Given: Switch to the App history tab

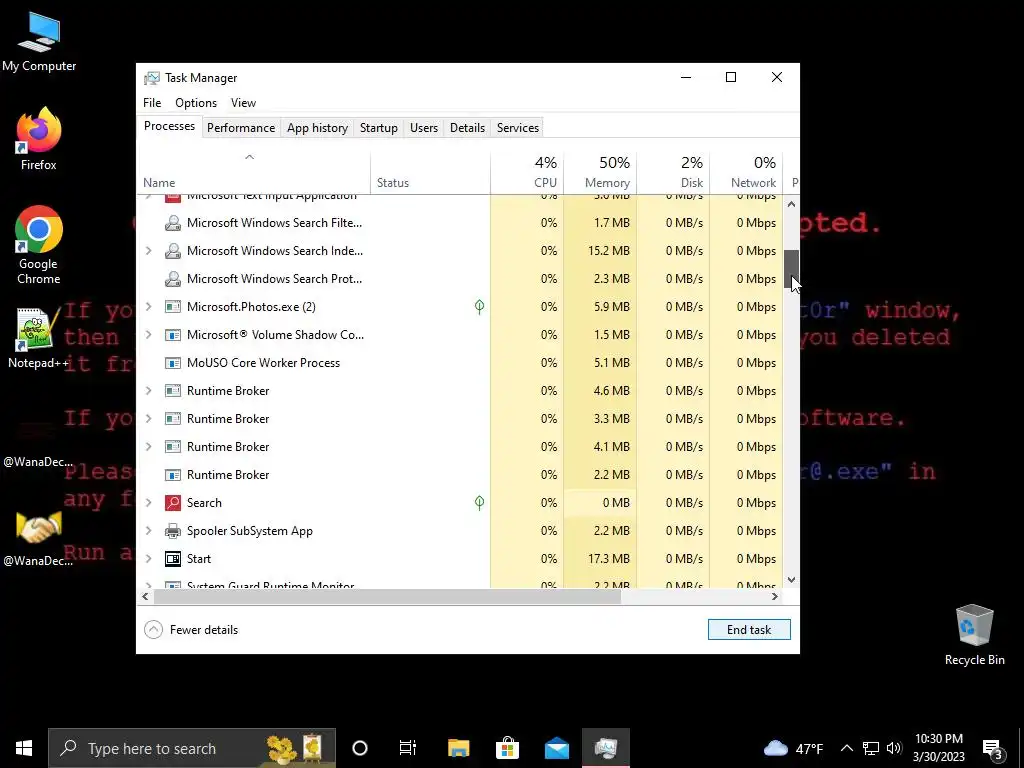Looking at the screenshot, I should click(x=317, y=128).
